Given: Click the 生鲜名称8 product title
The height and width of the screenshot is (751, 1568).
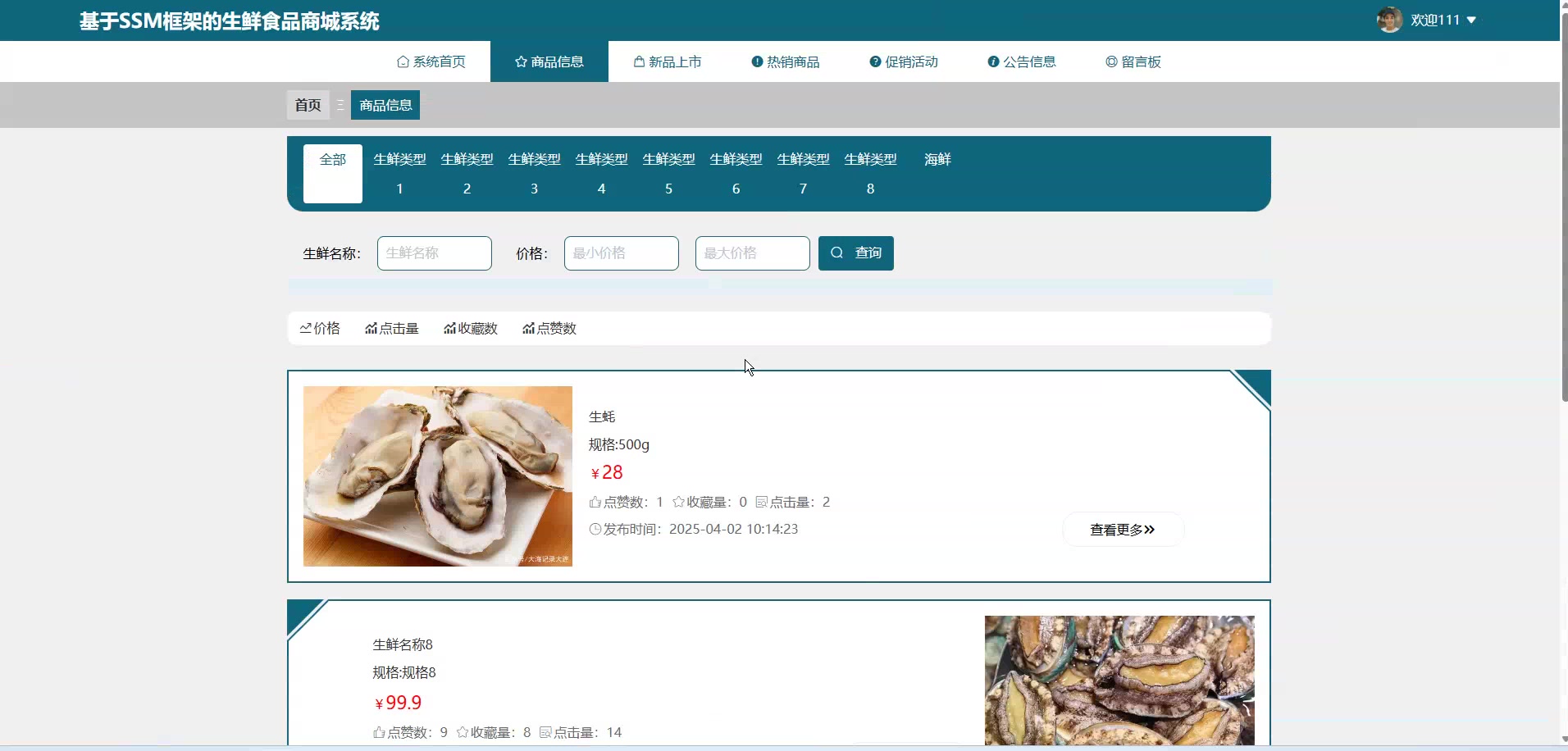Looking at the screenshot, I should pos(403,644).
